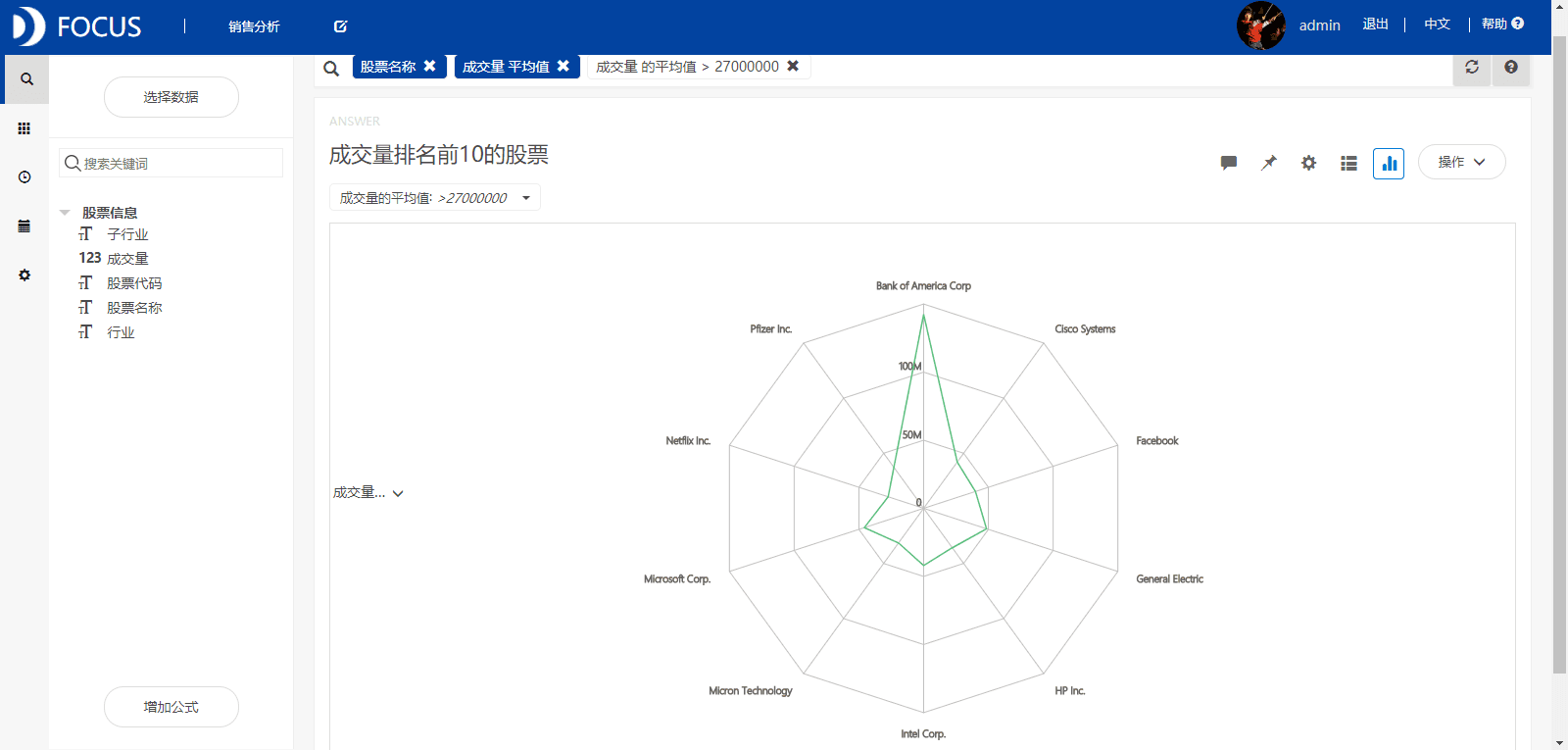Screen dimensions: 1568x750
Task: Click the 增加公式 button
Action: tap(171, 707)
